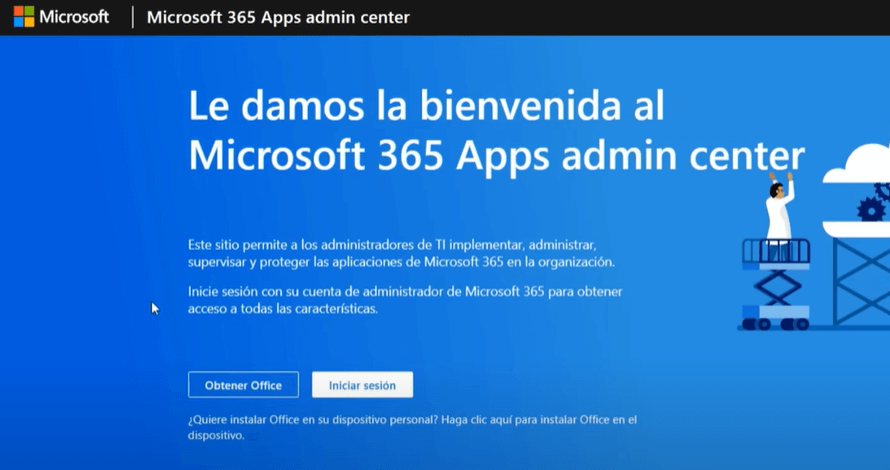
Task: Click the 'Le damos la bienvenida al' heading line
Action: [x=426, y=106]
